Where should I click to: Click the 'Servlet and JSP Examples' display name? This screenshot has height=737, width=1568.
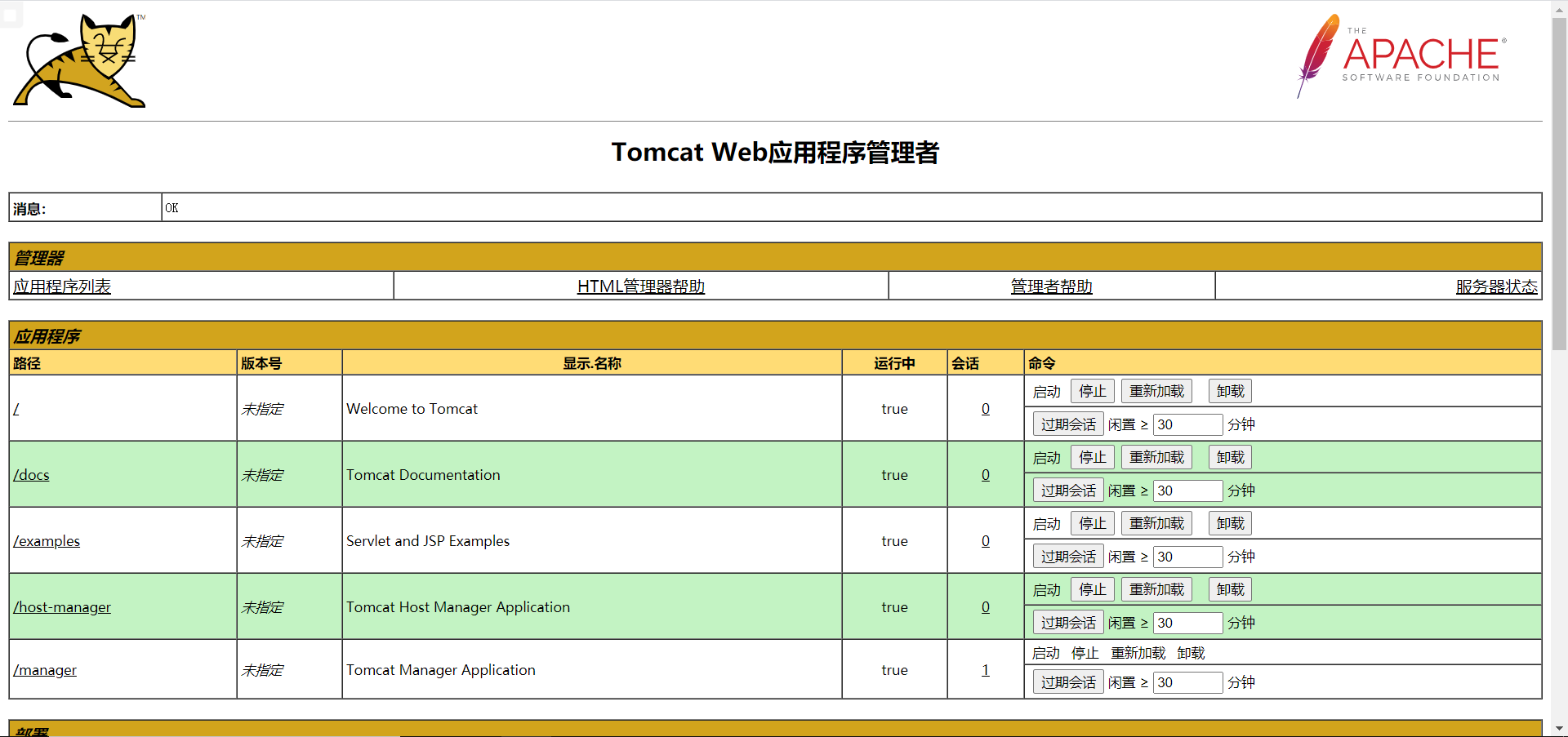(428, 541)
